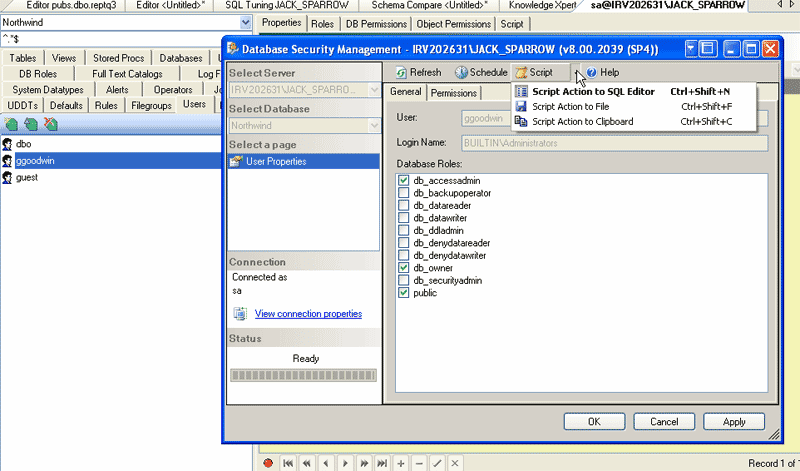Click the connection properties icon beside the link
800x471 pixels.
coord(240,313)
